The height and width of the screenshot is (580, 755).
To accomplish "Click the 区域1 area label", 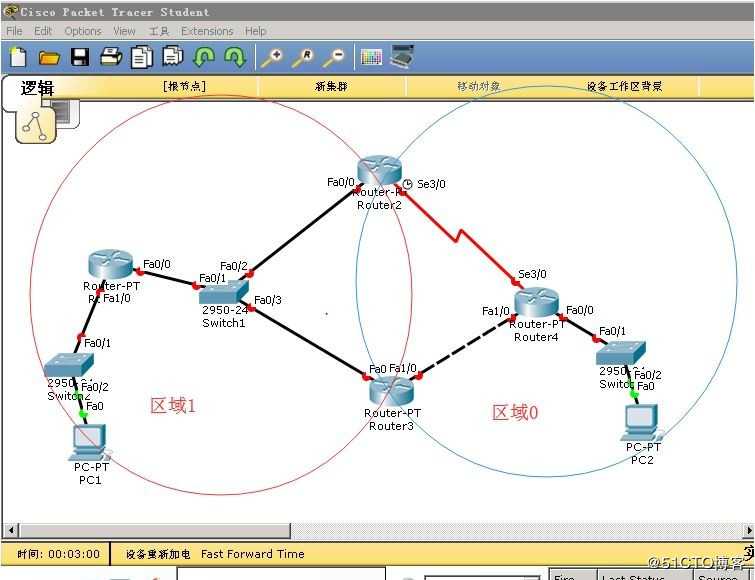I will 173,406.
